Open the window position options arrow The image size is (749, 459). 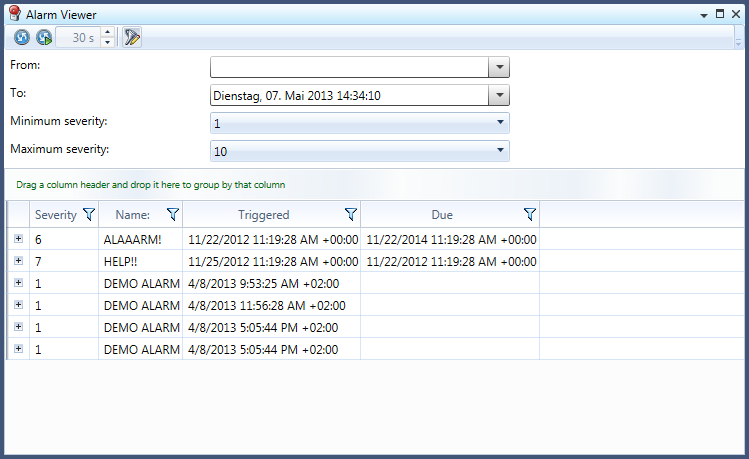coord(704,15)
